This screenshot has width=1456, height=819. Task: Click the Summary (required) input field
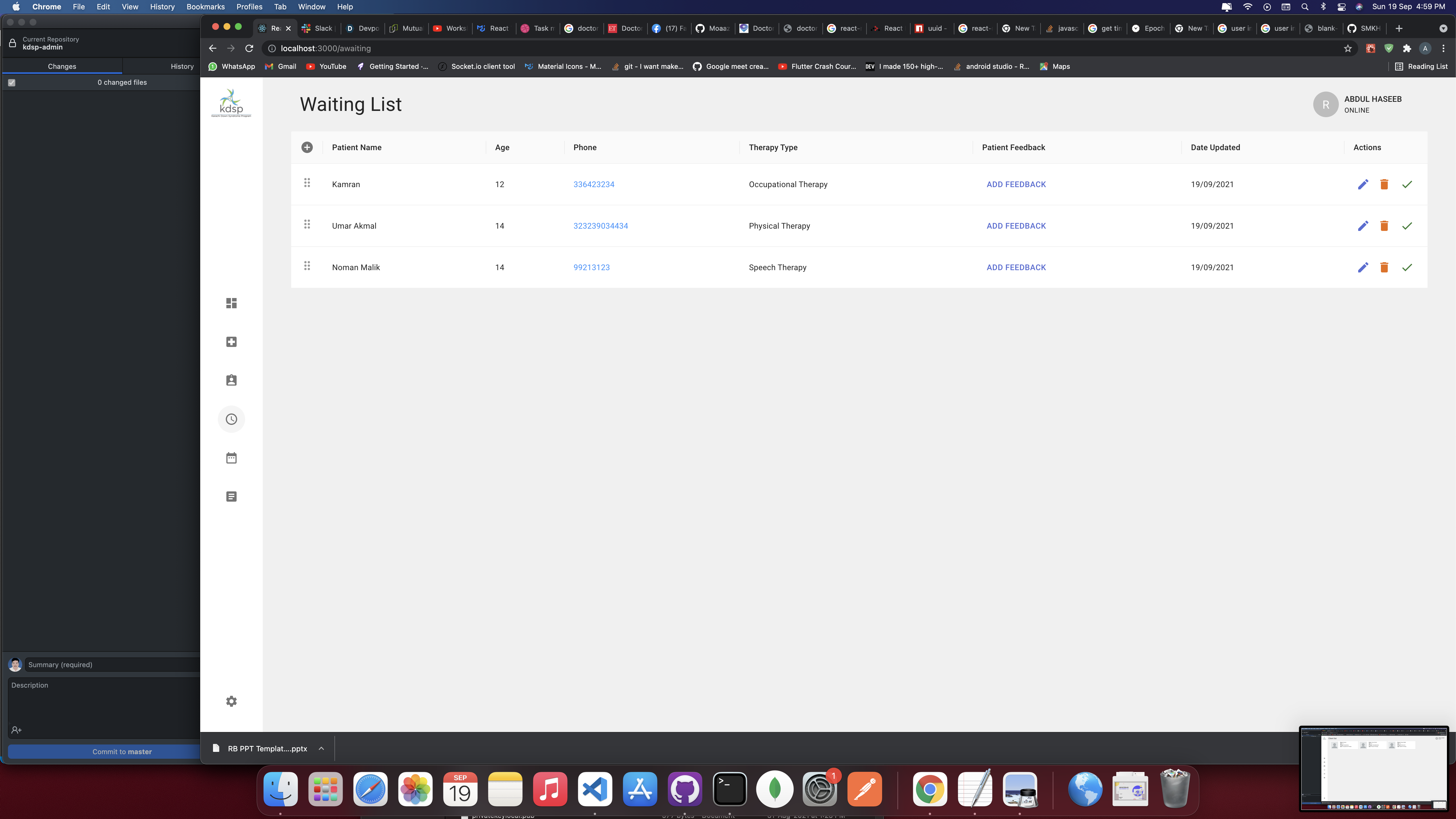coord(113,665)
